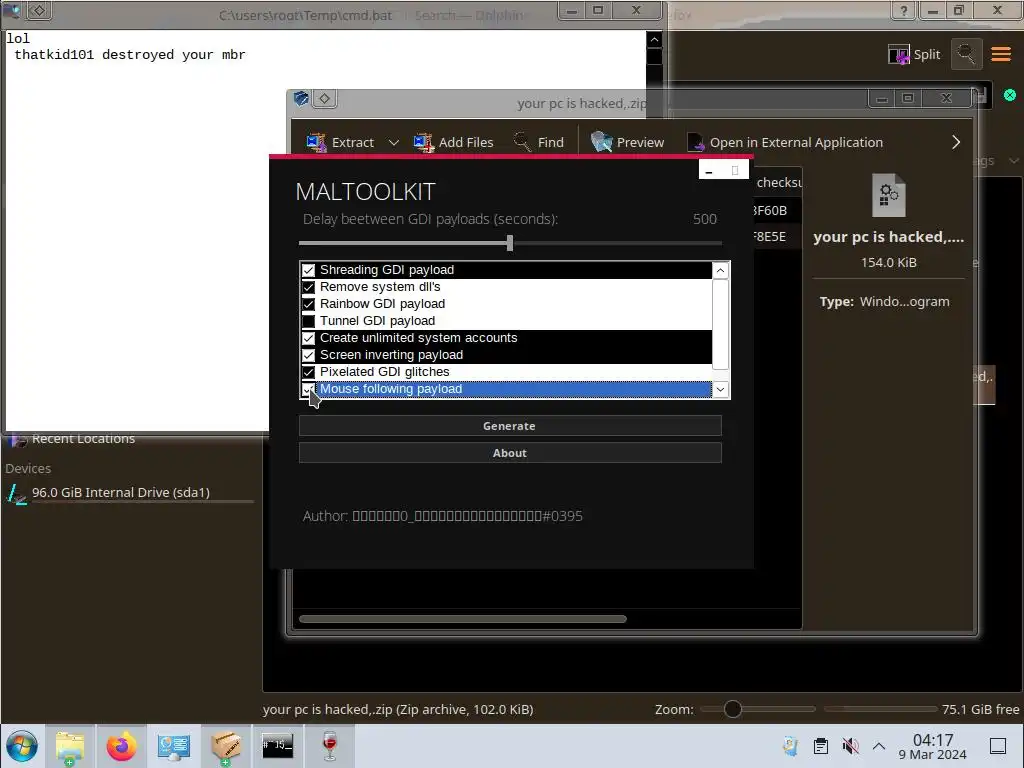Toggle Pixelated GDI glitches checkbox
This screenshot has height=768, width=1024.
[308, 372]
